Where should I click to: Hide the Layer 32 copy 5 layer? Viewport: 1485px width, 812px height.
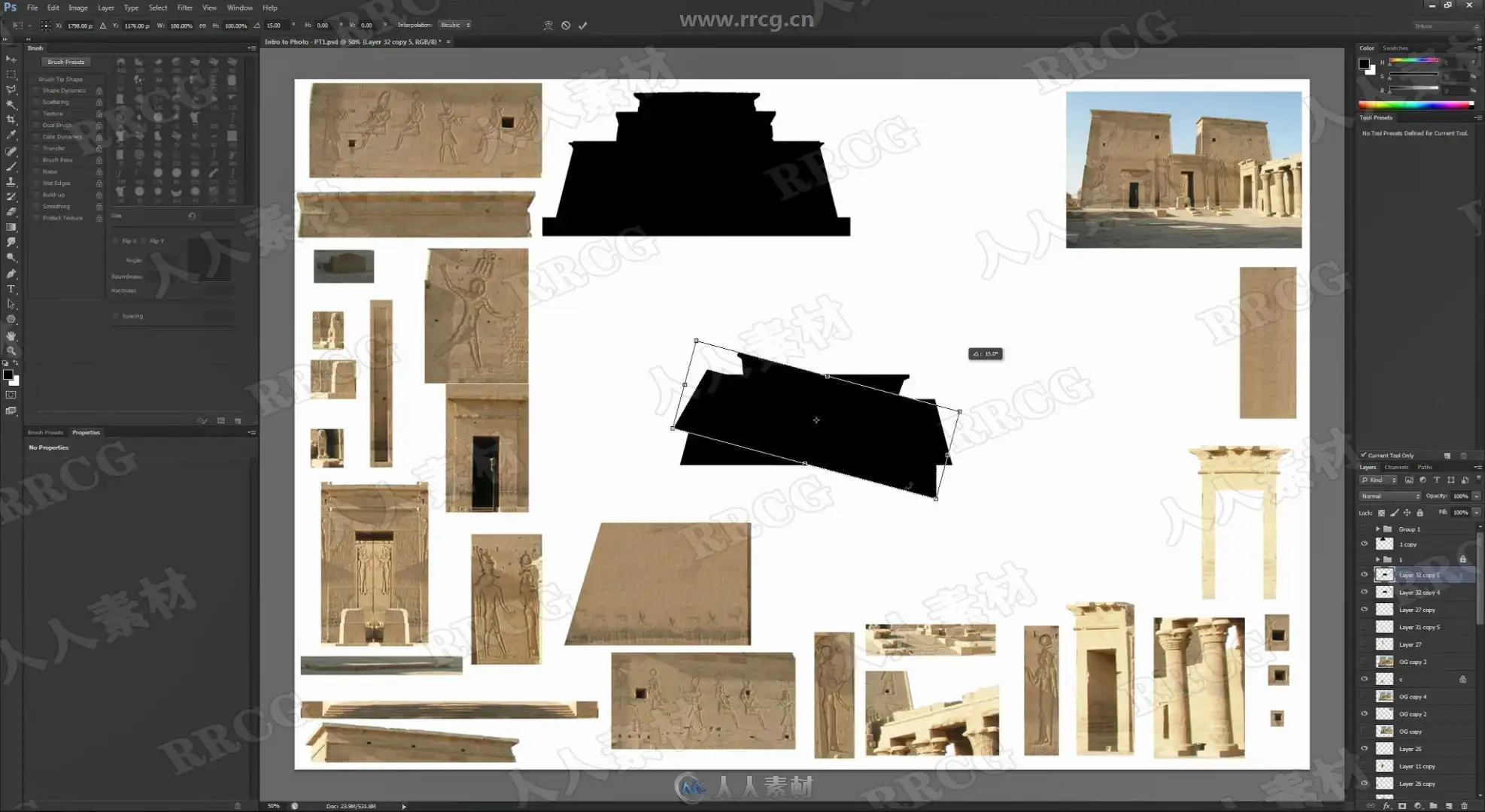(x=1364, y=575)
